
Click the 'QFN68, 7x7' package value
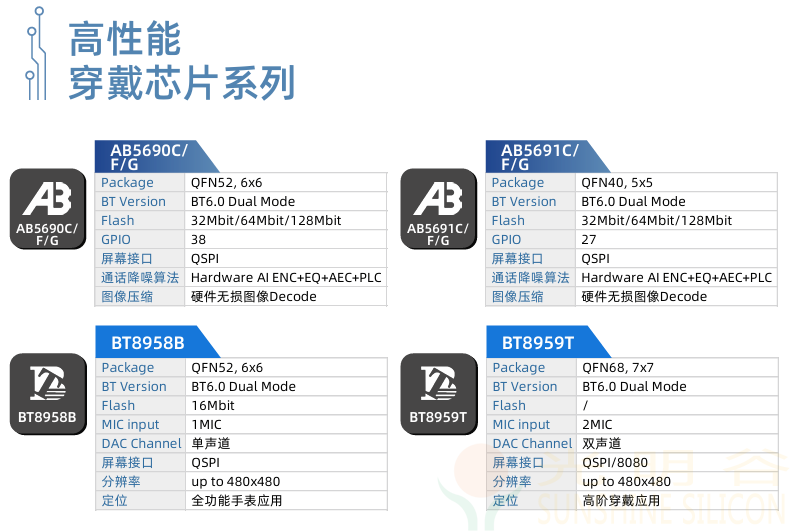618,367
